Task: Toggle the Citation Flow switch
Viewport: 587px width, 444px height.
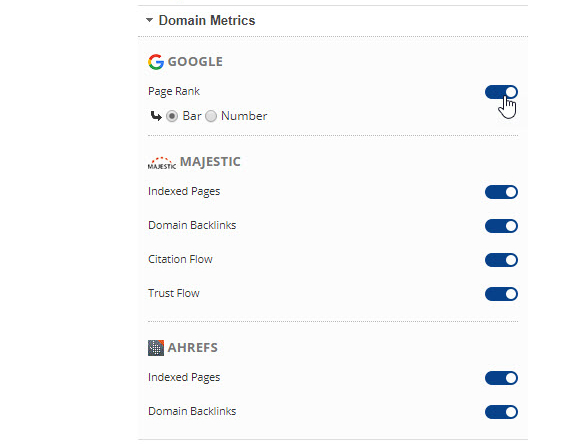Action: click(501, 260)
